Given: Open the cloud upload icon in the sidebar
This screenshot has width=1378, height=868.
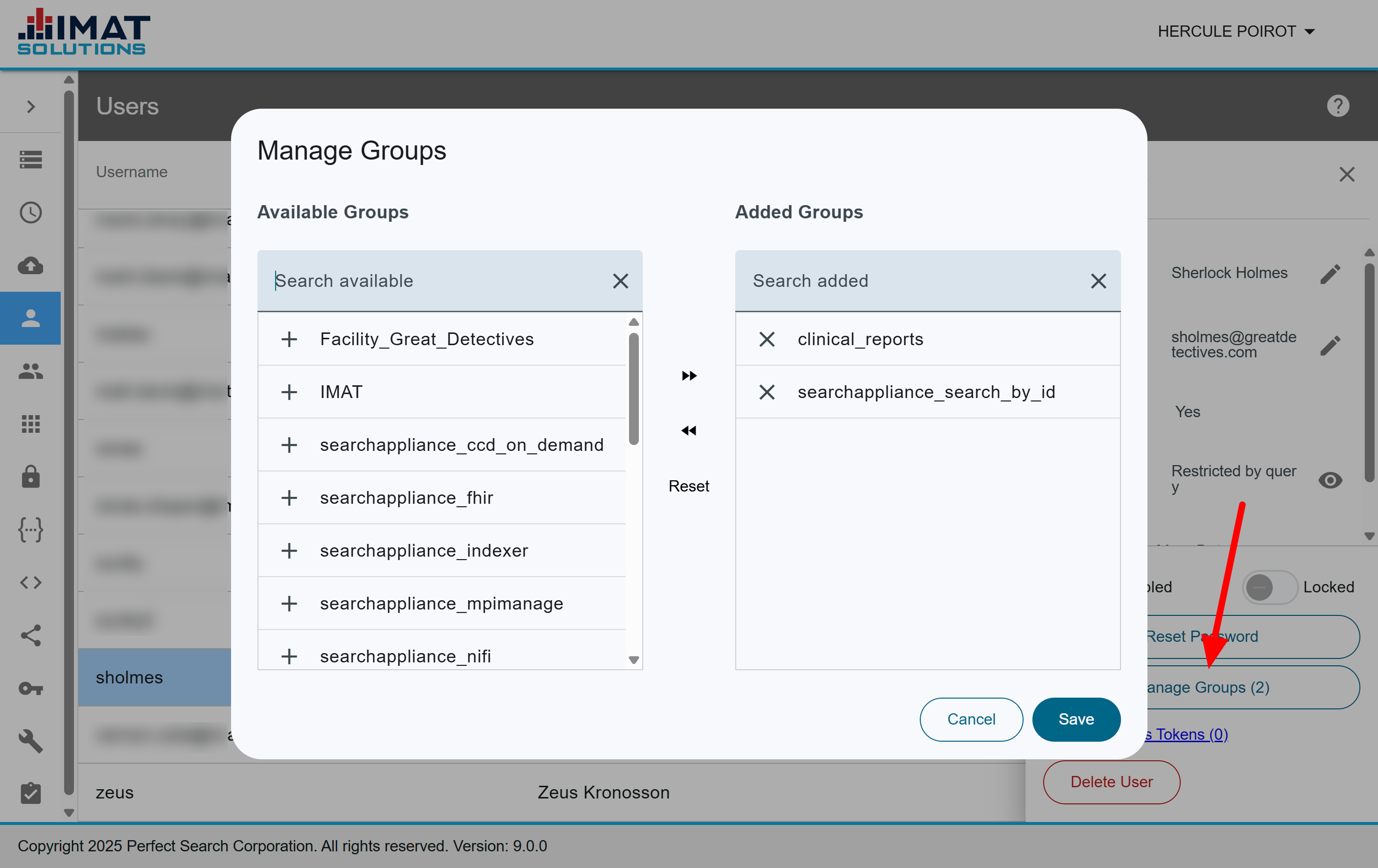Looking at the screenshot, I should [x=31, y=265].
